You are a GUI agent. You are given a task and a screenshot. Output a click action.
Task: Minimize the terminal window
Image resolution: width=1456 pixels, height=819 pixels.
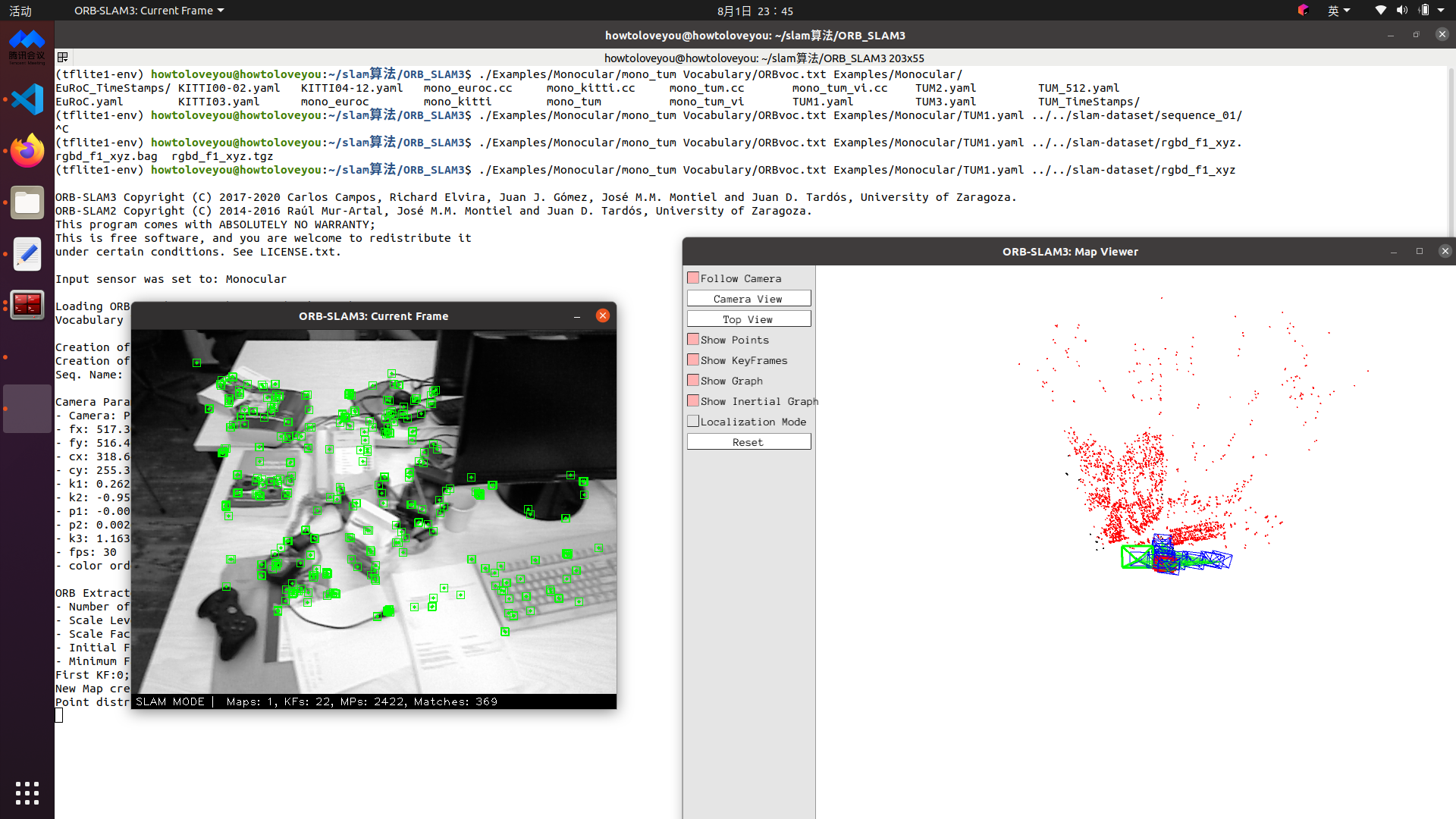[x=1391, y=36]
